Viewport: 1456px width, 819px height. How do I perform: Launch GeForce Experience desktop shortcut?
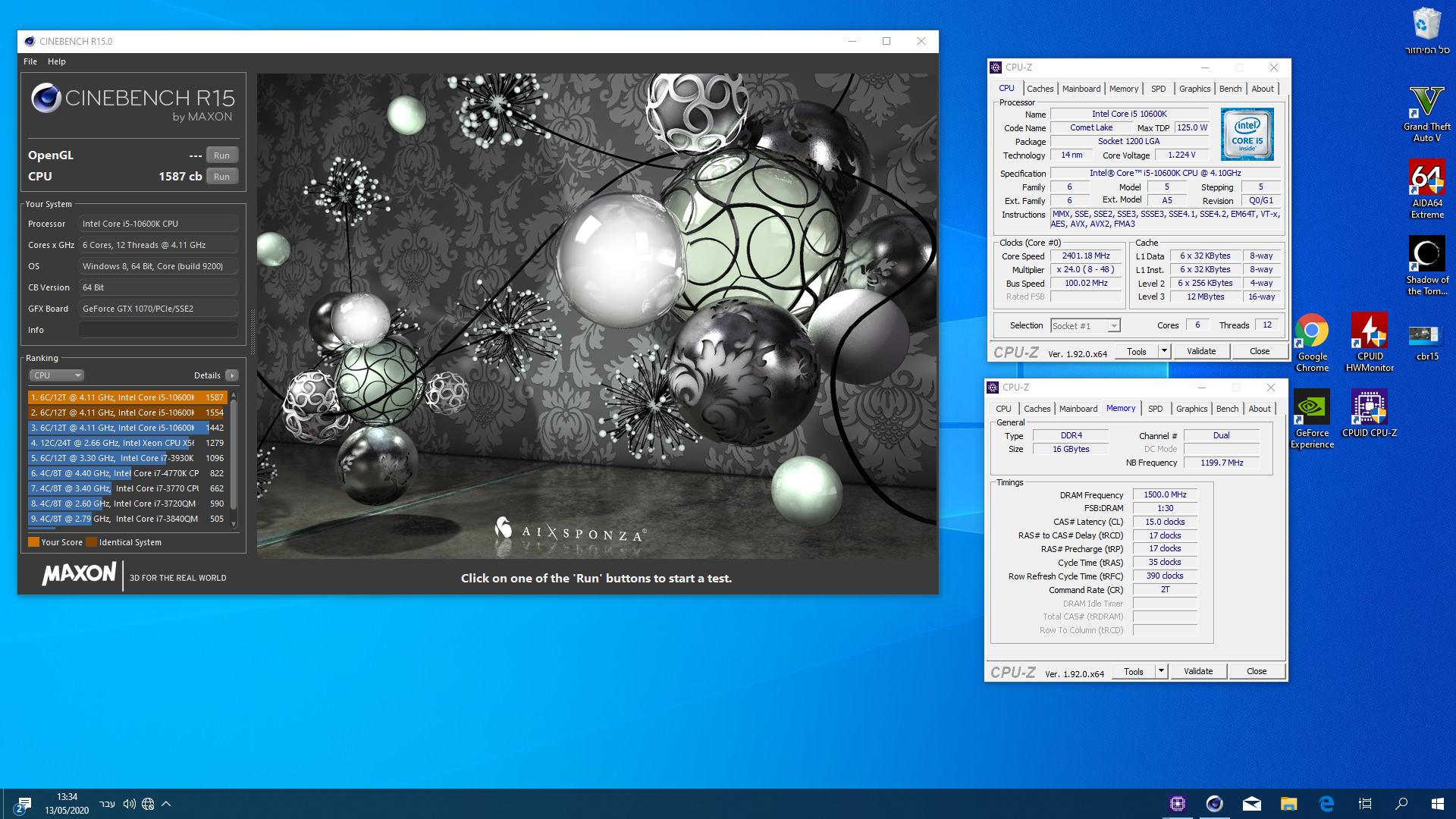tap(1312, 419)
